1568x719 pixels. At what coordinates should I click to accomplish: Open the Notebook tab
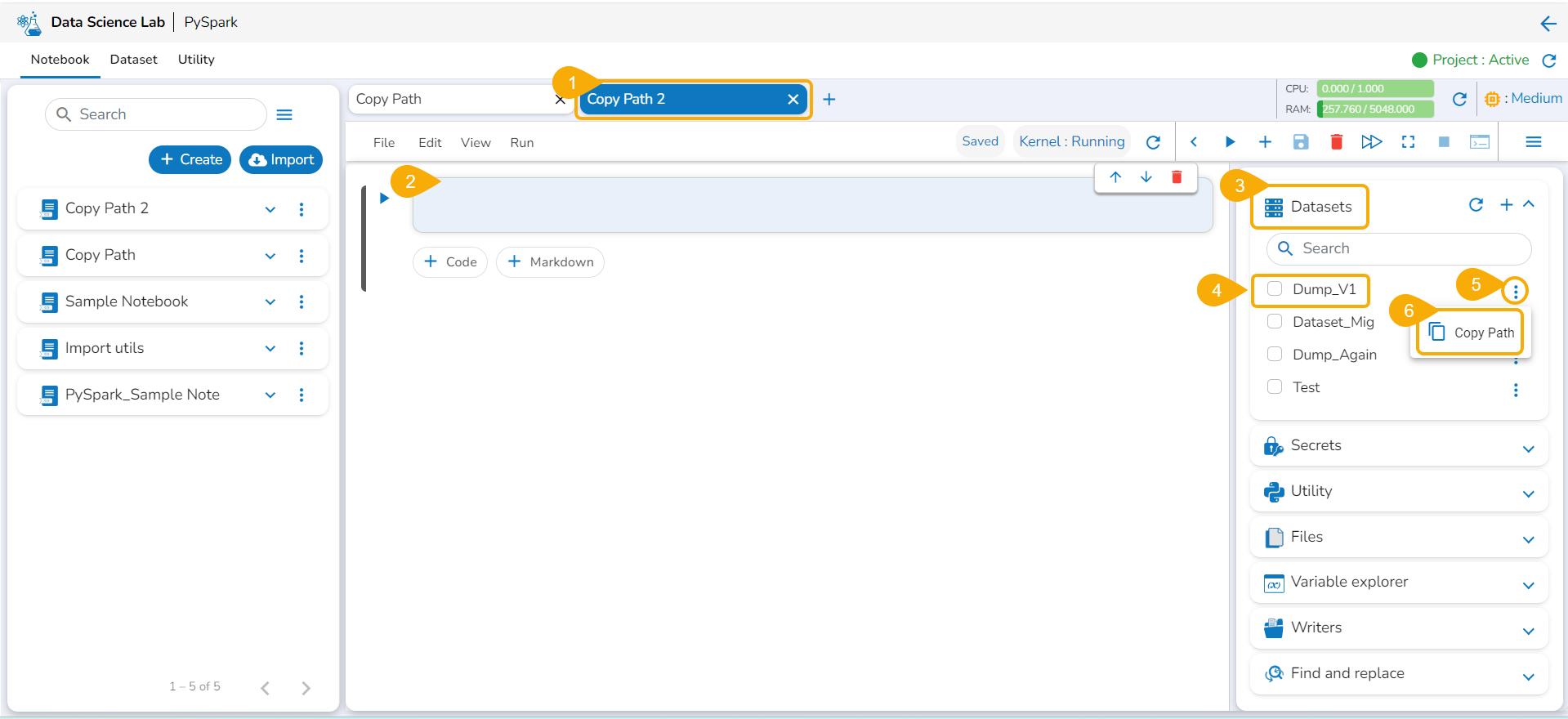click(x=60, y=60)
